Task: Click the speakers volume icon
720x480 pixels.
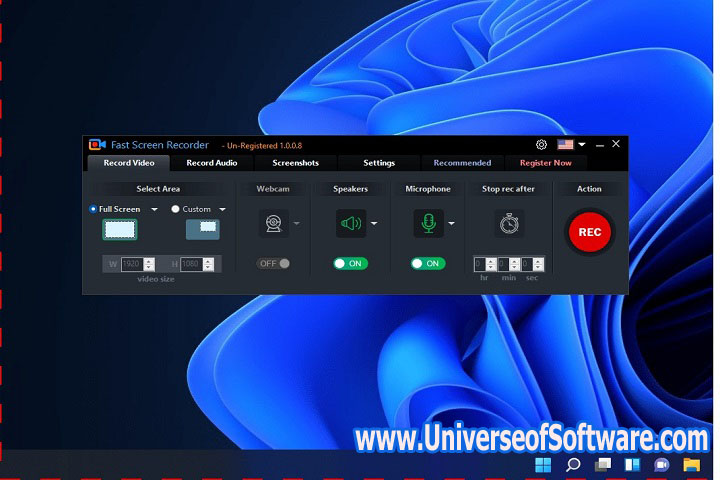Action: pyautogui.click(x=351, y=224)
